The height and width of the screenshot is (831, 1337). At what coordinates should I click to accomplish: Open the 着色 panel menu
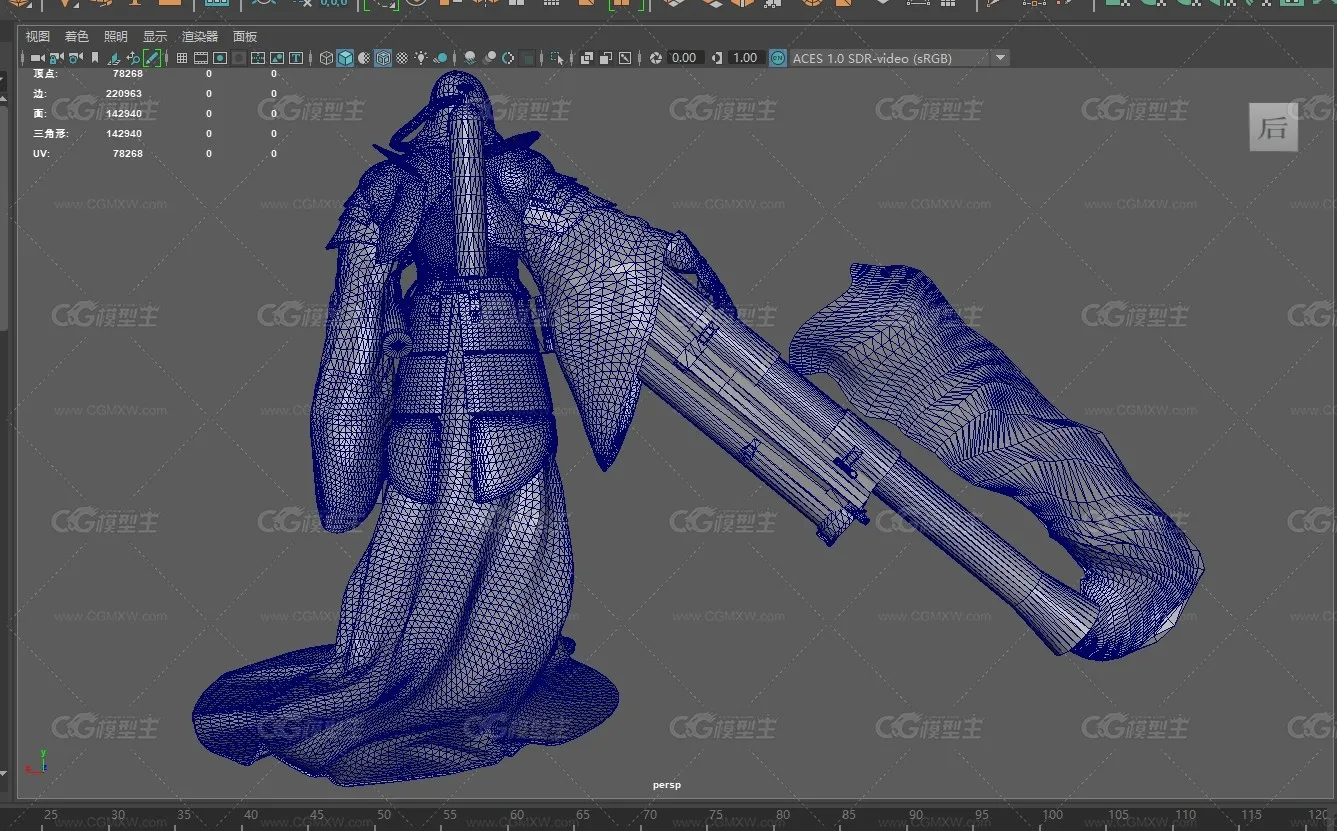[77, 36]
